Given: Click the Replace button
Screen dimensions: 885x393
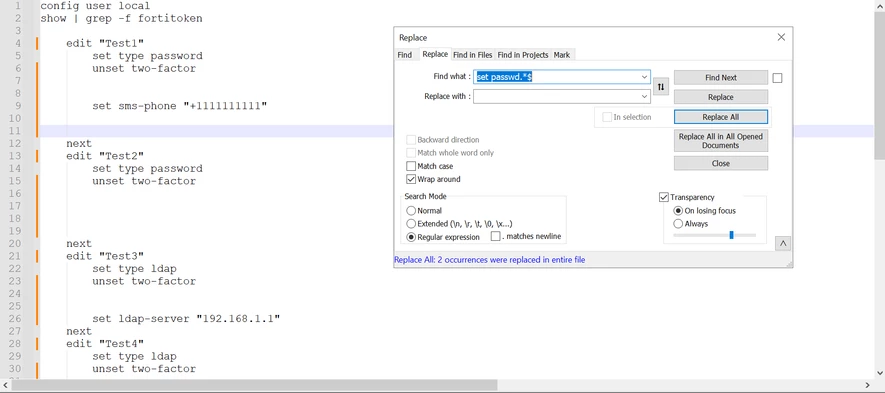Looking at the screenshot, I should tap(721, 97).
